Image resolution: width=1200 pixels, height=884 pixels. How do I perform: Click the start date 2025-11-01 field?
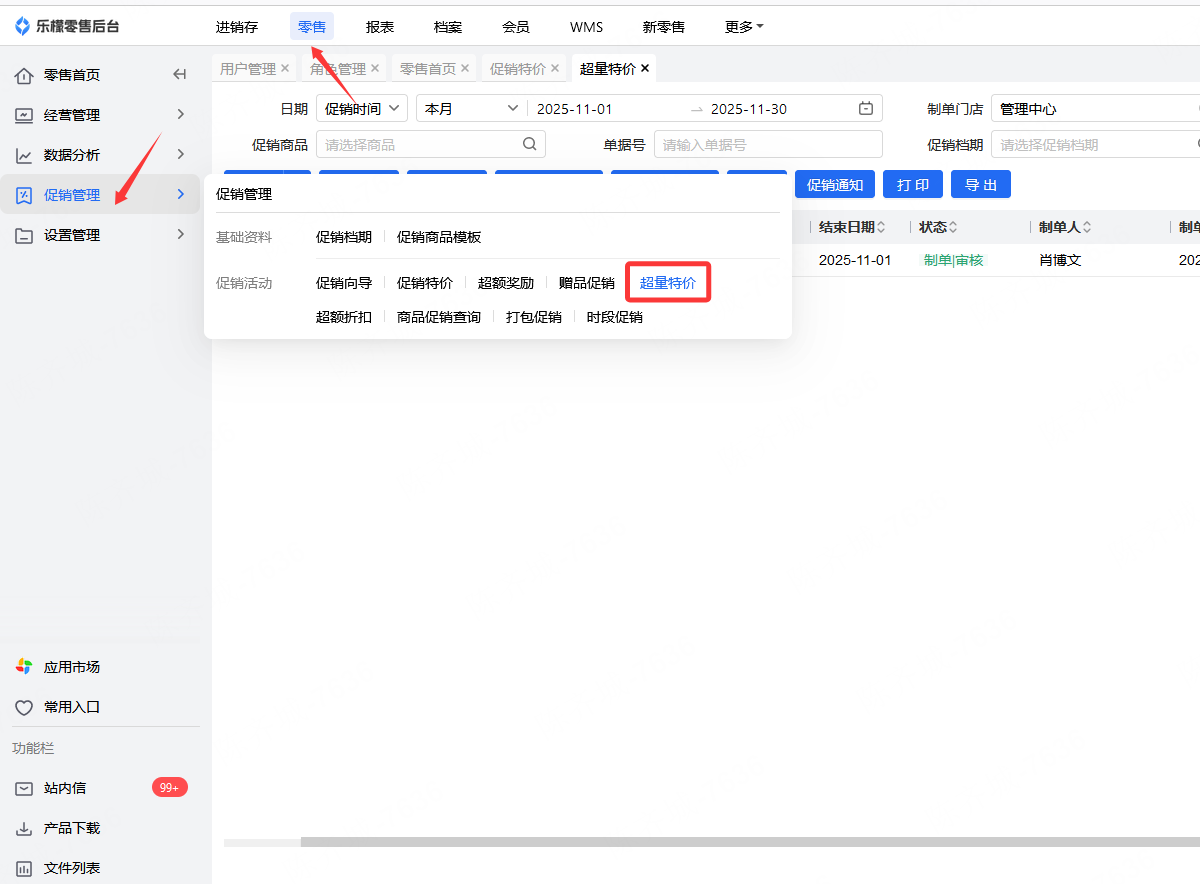[575, 108]
